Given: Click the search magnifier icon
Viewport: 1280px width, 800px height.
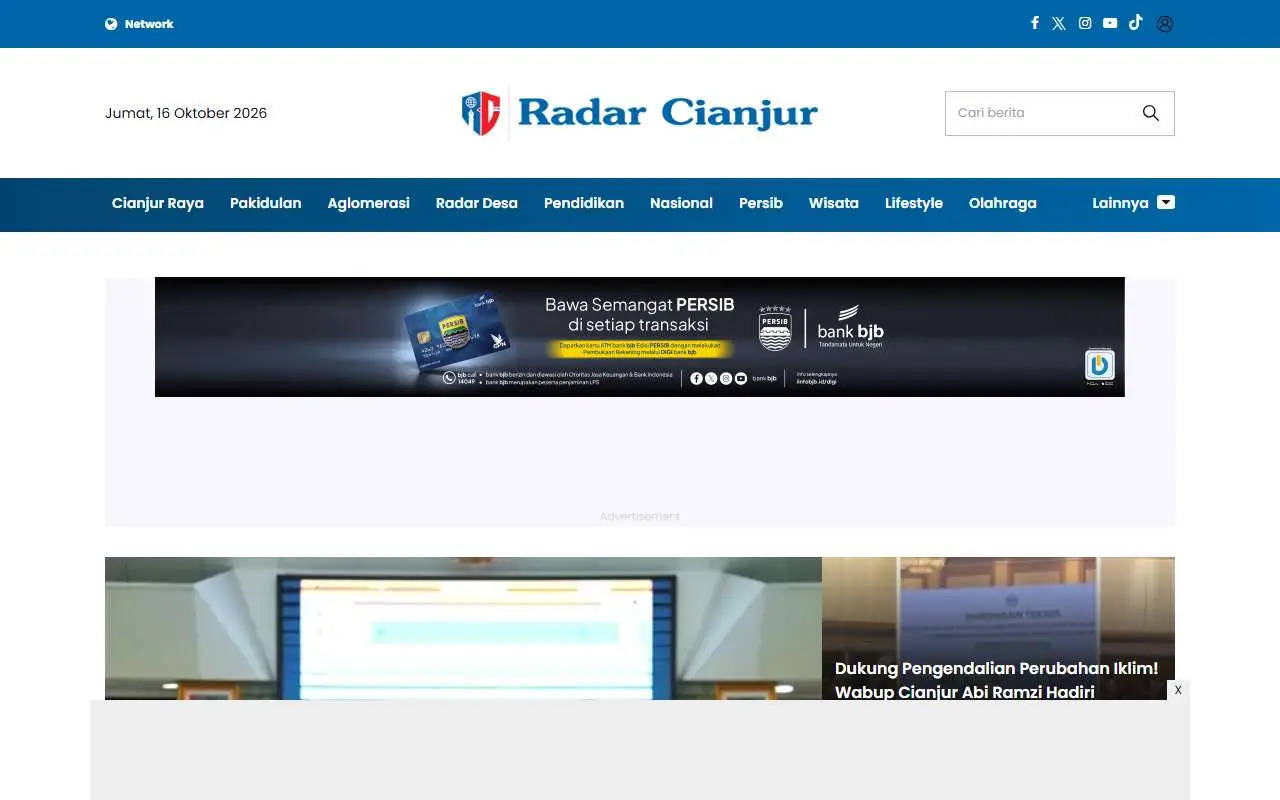Looking at the screenshot, I should tap(1151, 113).
